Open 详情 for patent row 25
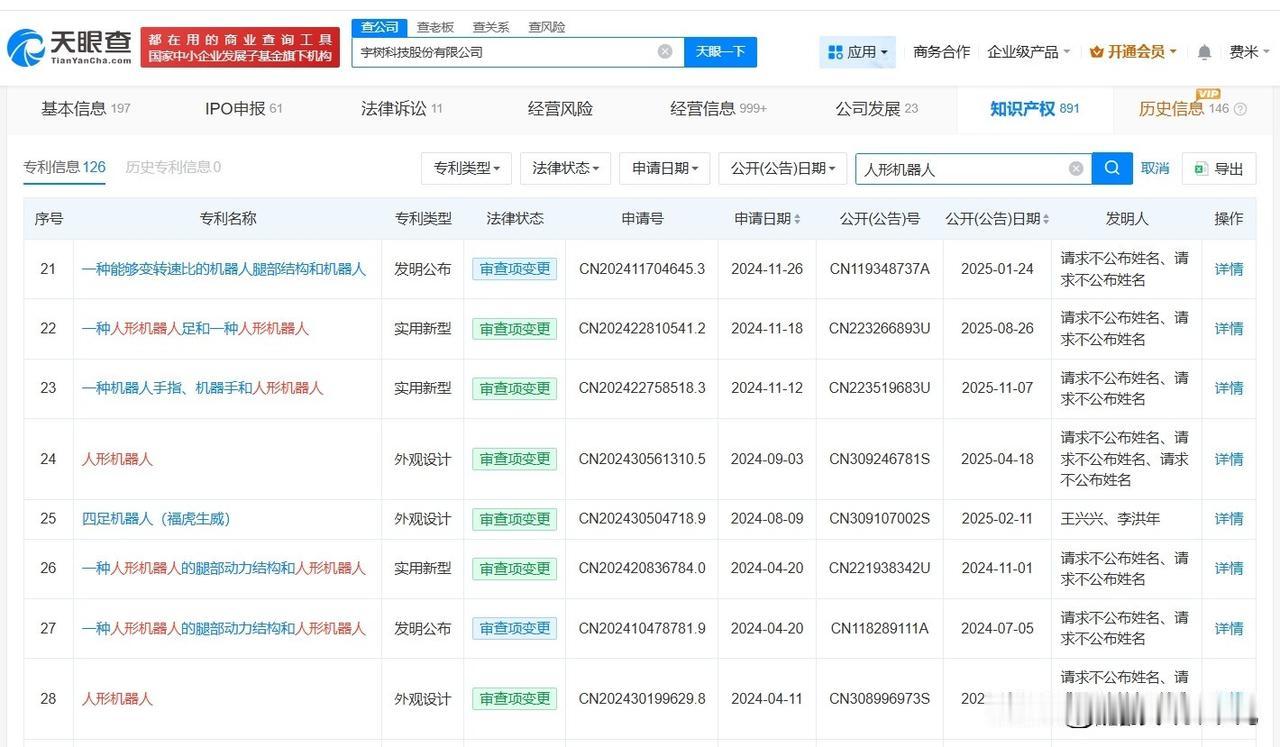This screenshot has height=747, width=1280. click(x=1229, y=519)
